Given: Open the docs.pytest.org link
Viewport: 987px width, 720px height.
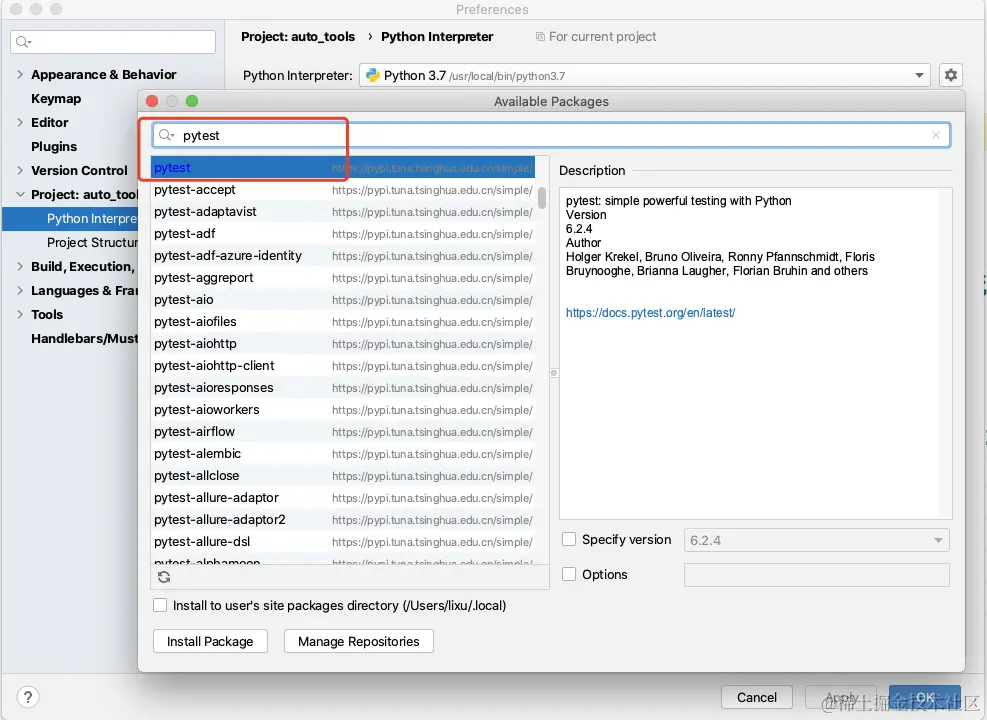Looking at the screenshot, I should (x=650, y=313).
